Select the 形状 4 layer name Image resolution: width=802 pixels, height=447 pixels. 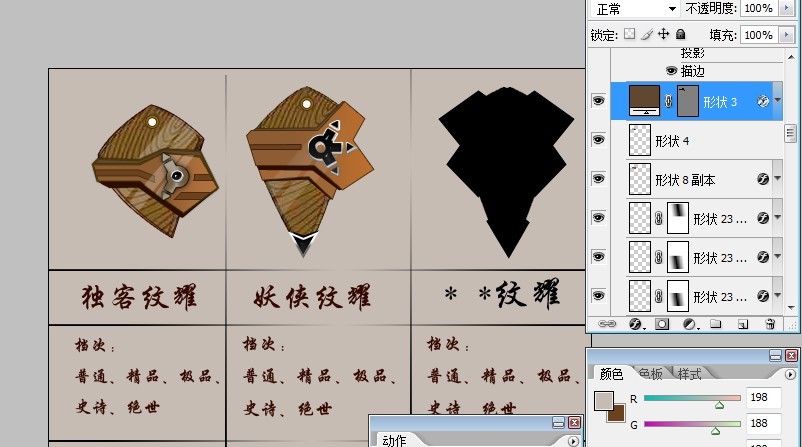(672, 141)
